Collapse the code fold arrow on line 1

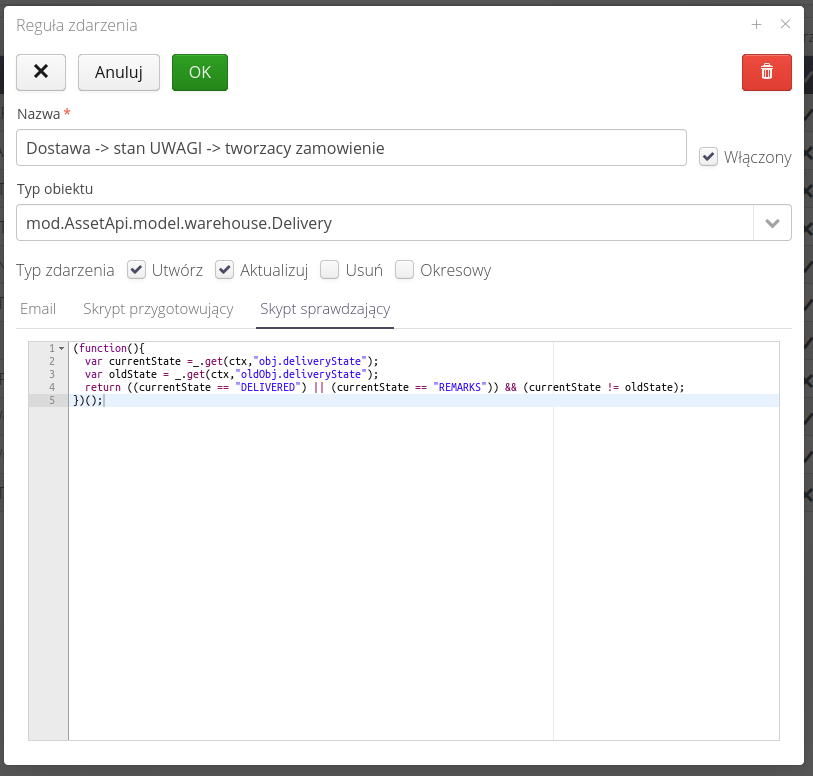[62, 348]
